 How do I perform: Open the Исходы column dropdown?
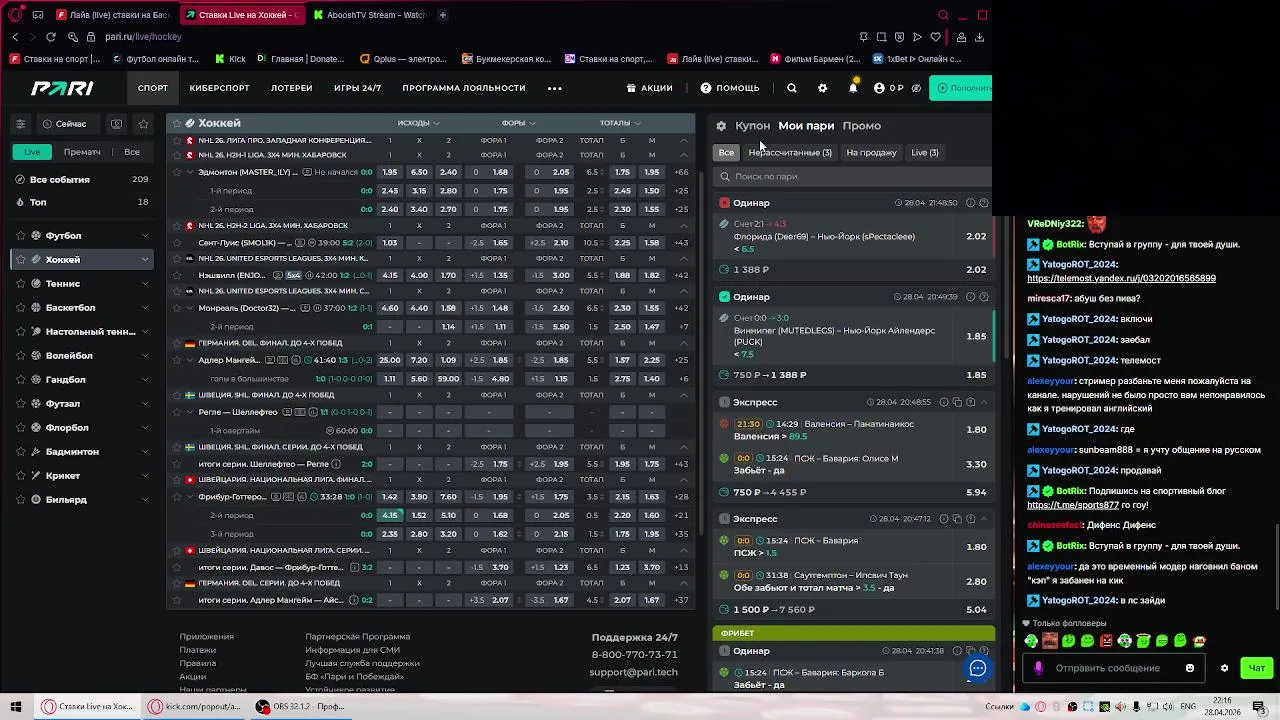point(419,123)
